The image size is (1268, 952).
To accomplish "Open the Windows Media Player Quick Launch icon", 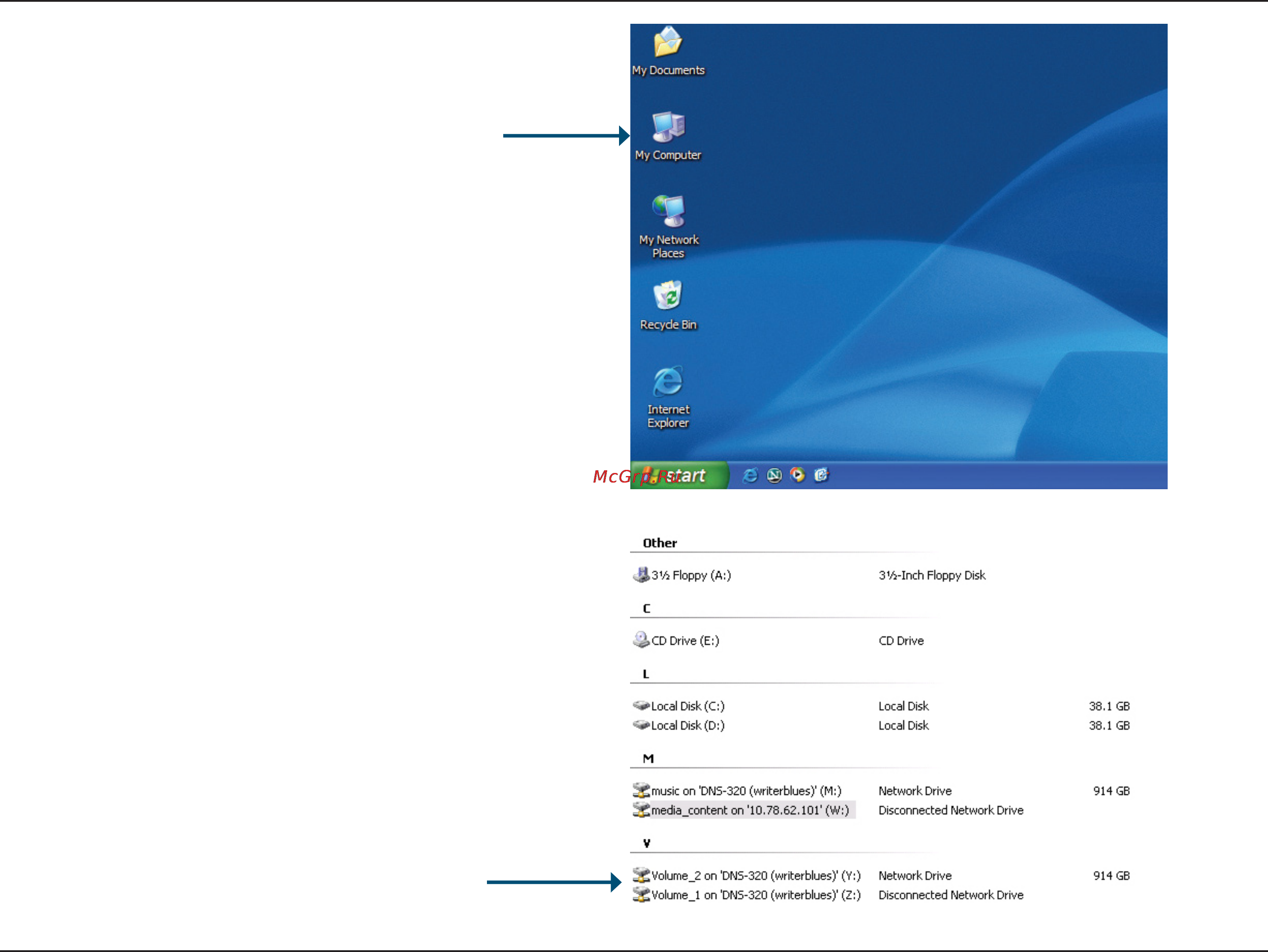I will click(x=797, y=475).
